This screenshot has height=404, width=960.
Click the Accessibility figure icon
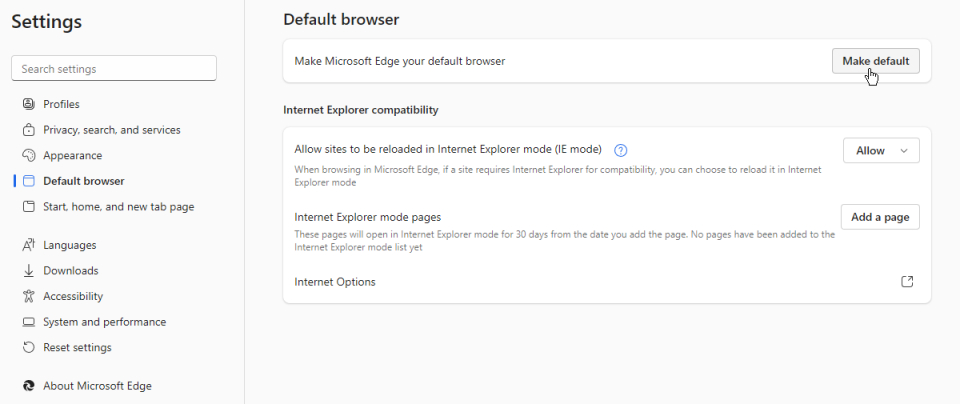[28, 297]
